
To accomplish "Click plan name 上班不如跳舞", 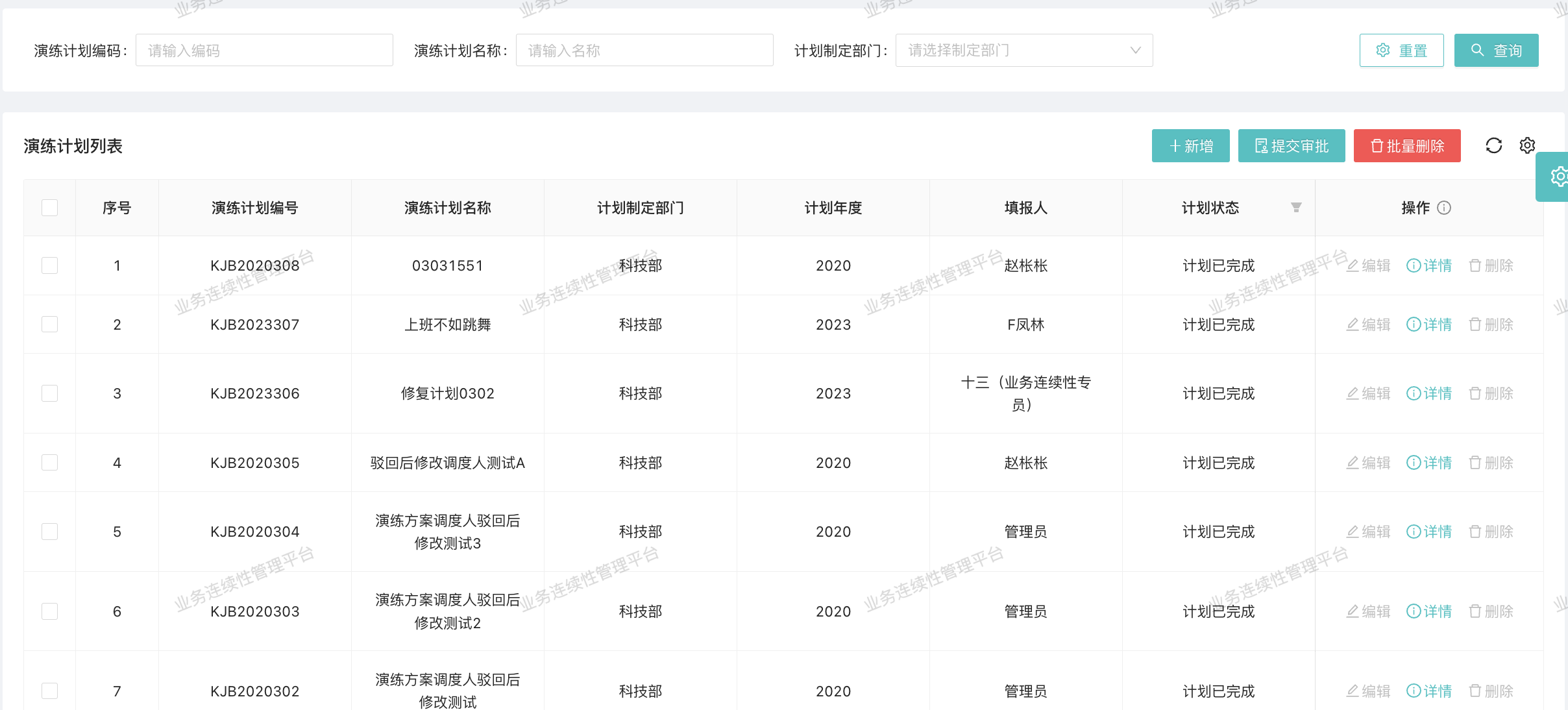I will coord(447,324).
